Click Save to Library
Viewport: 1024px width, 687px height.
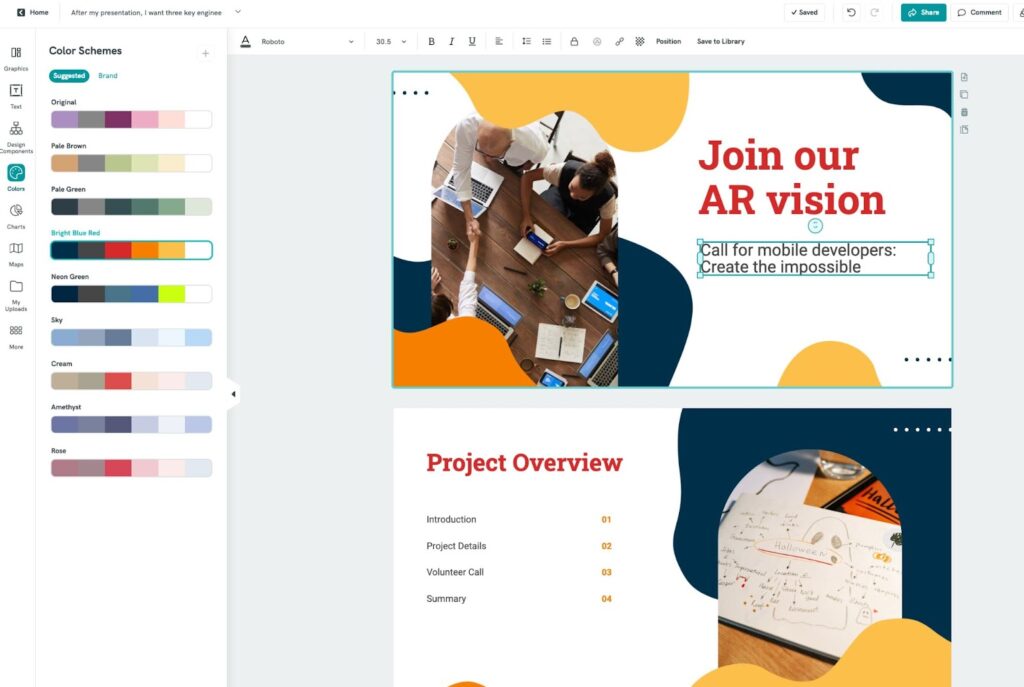coord(720,41)
